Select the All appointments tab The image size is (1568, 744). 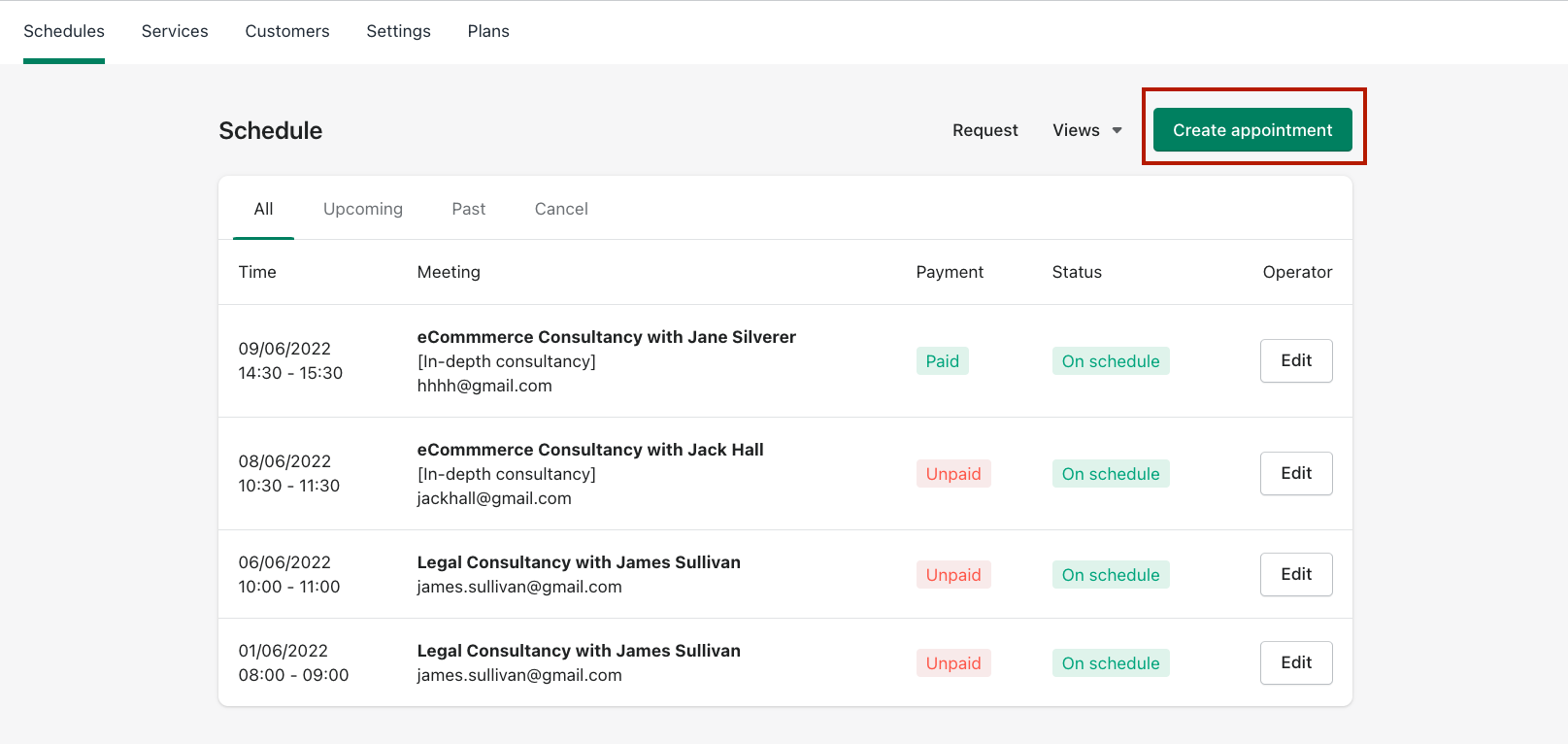point(263,209)
